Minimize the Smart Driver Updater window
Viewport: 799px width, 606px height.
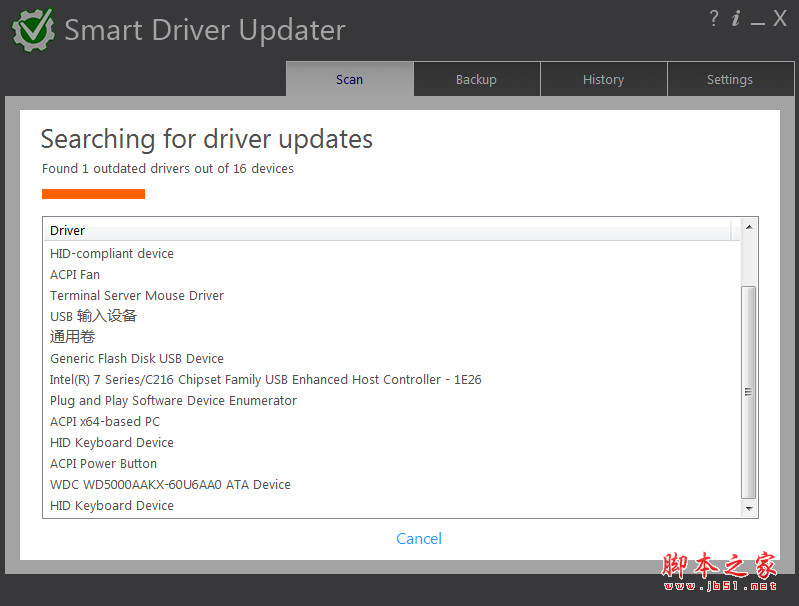click(757, 22)
